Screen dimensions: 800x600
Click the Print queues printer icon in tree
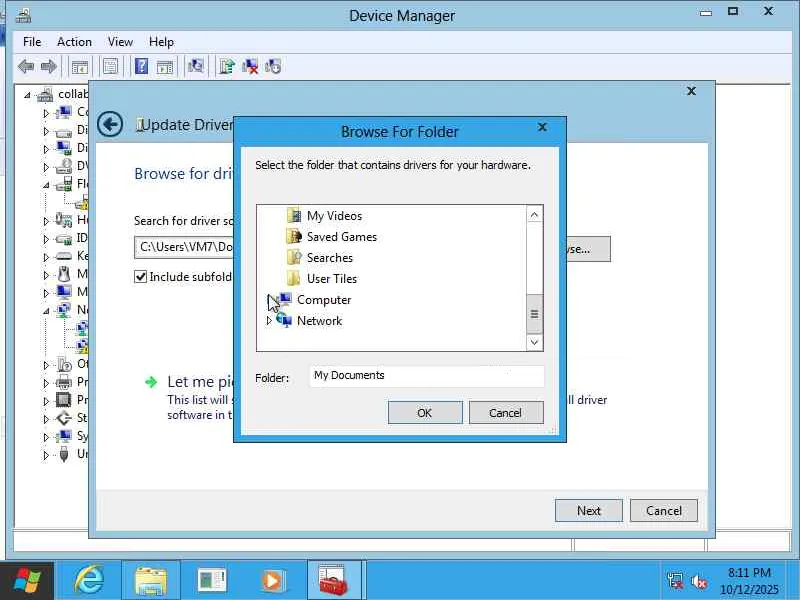(63, 382)
